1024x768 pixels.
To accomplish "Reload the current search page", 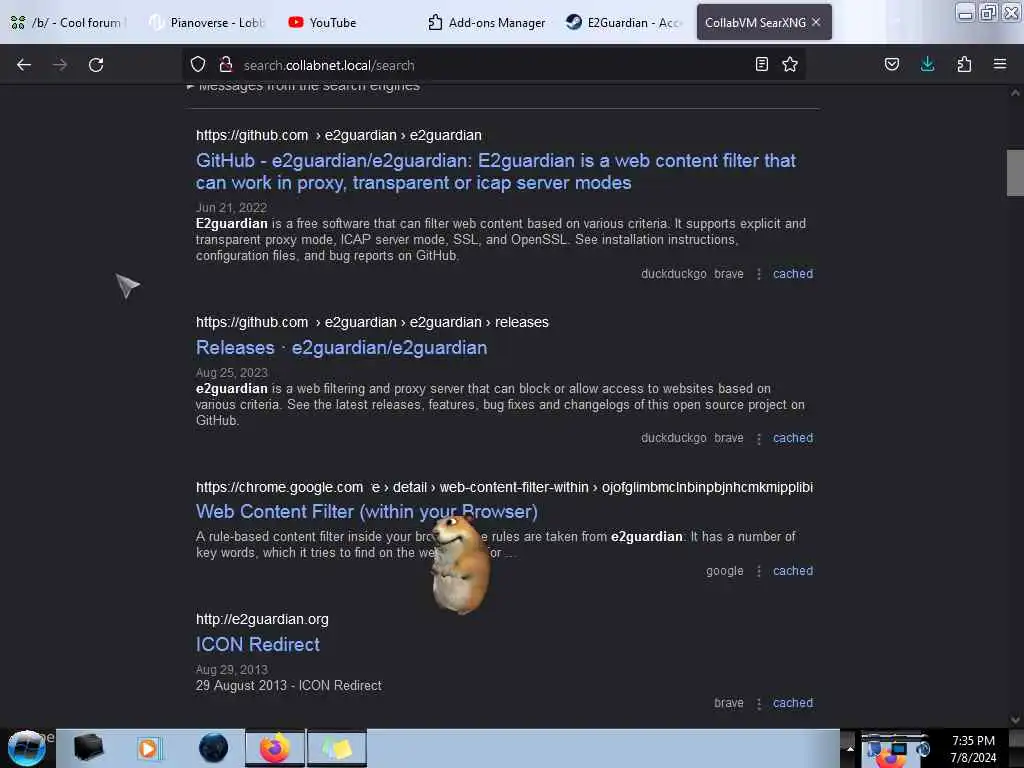I will coord(96,65).
